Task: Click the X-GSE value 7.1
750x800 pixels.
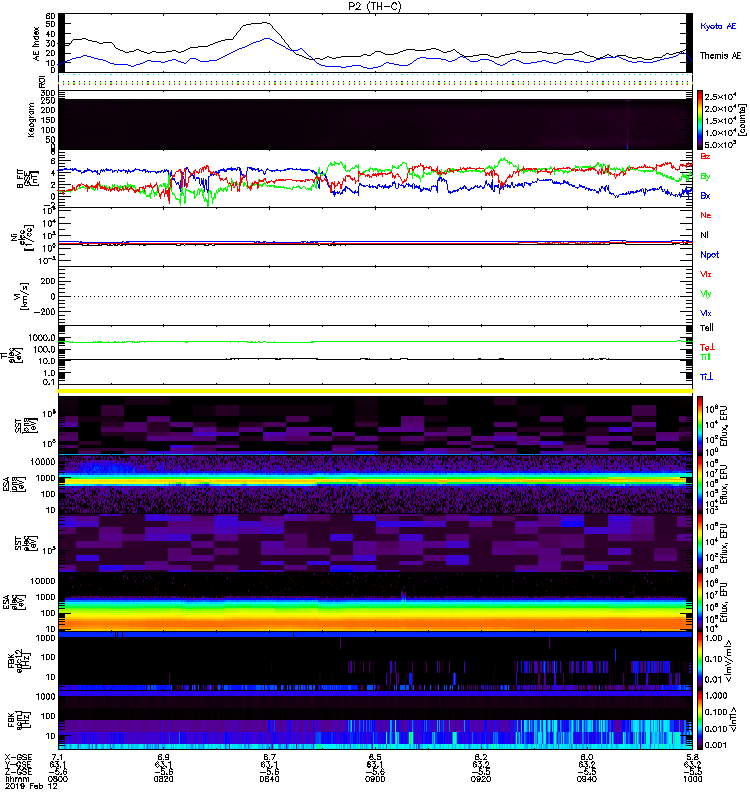Action: coord(58,757)
